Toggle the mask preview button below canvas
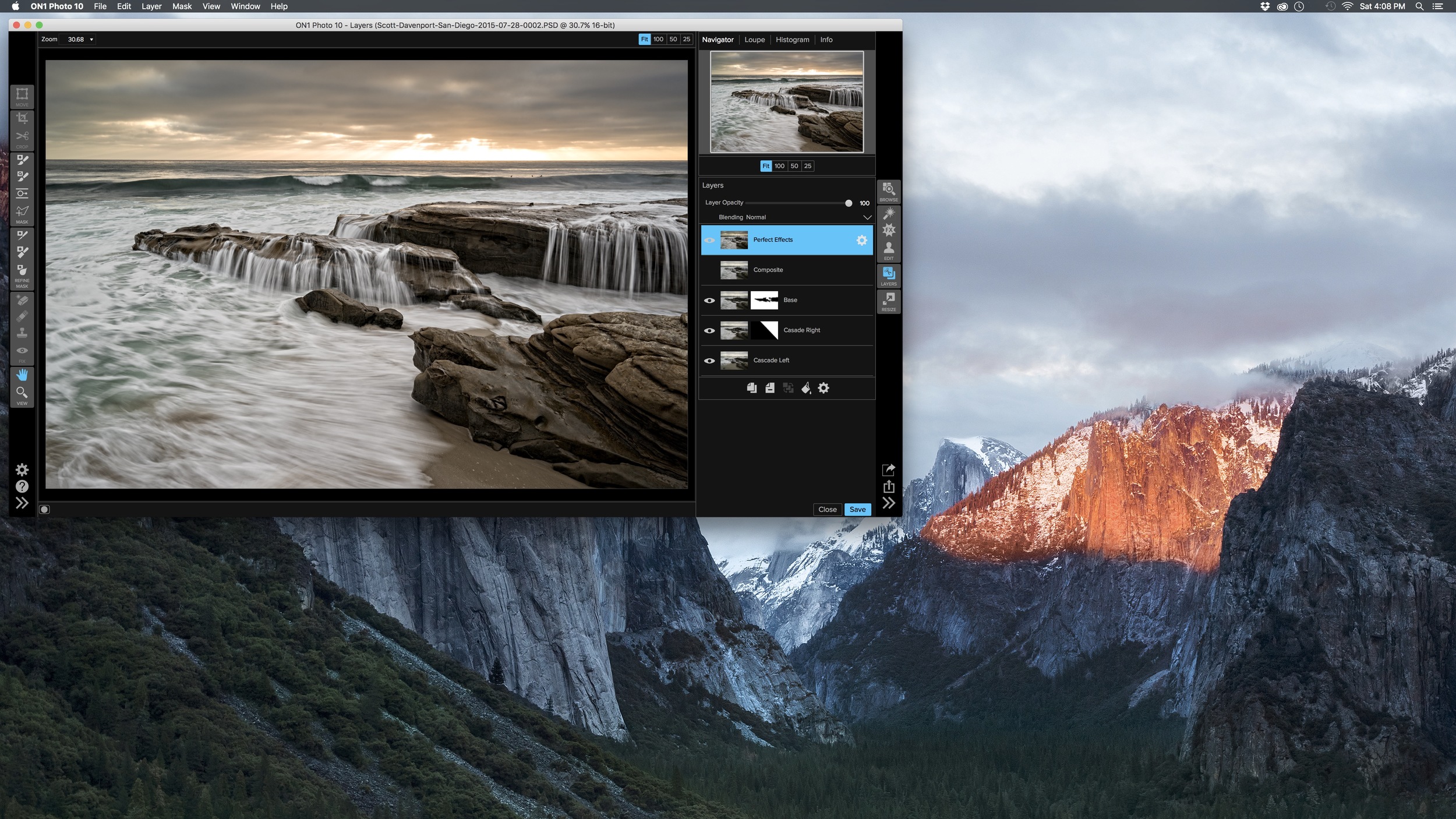Viewport: 1456px width, 819px height. (44, 510)
